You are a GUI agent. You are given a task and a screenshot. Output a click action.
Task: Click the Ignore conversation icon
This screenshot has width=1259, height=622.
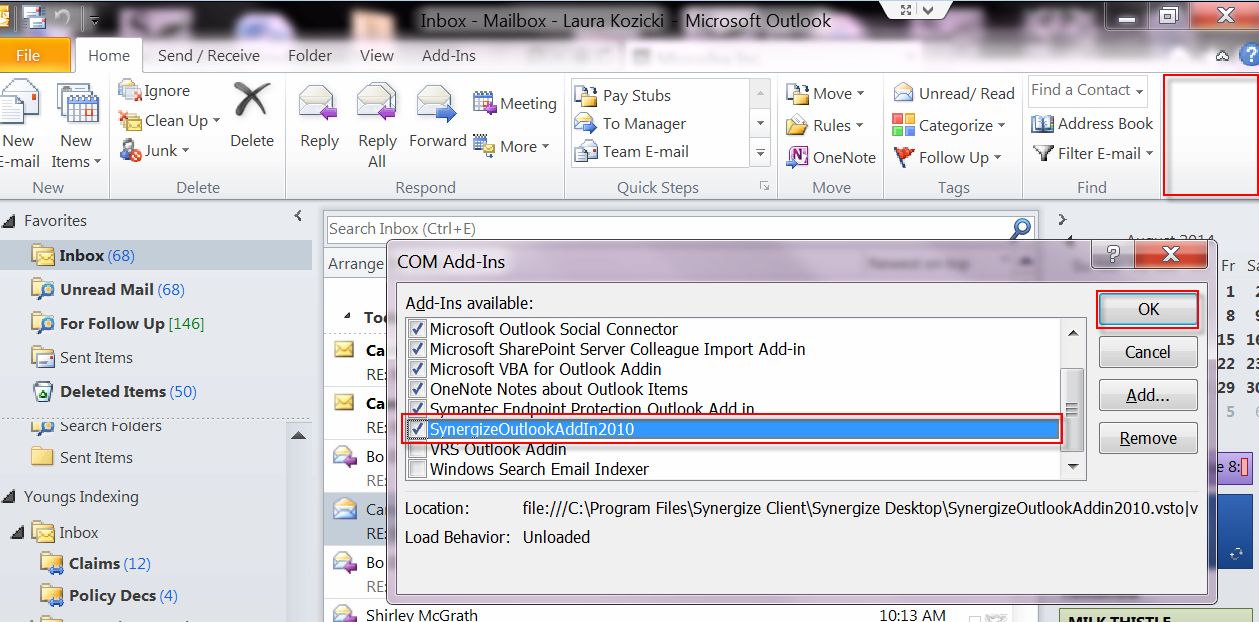[x=131, y=90]
